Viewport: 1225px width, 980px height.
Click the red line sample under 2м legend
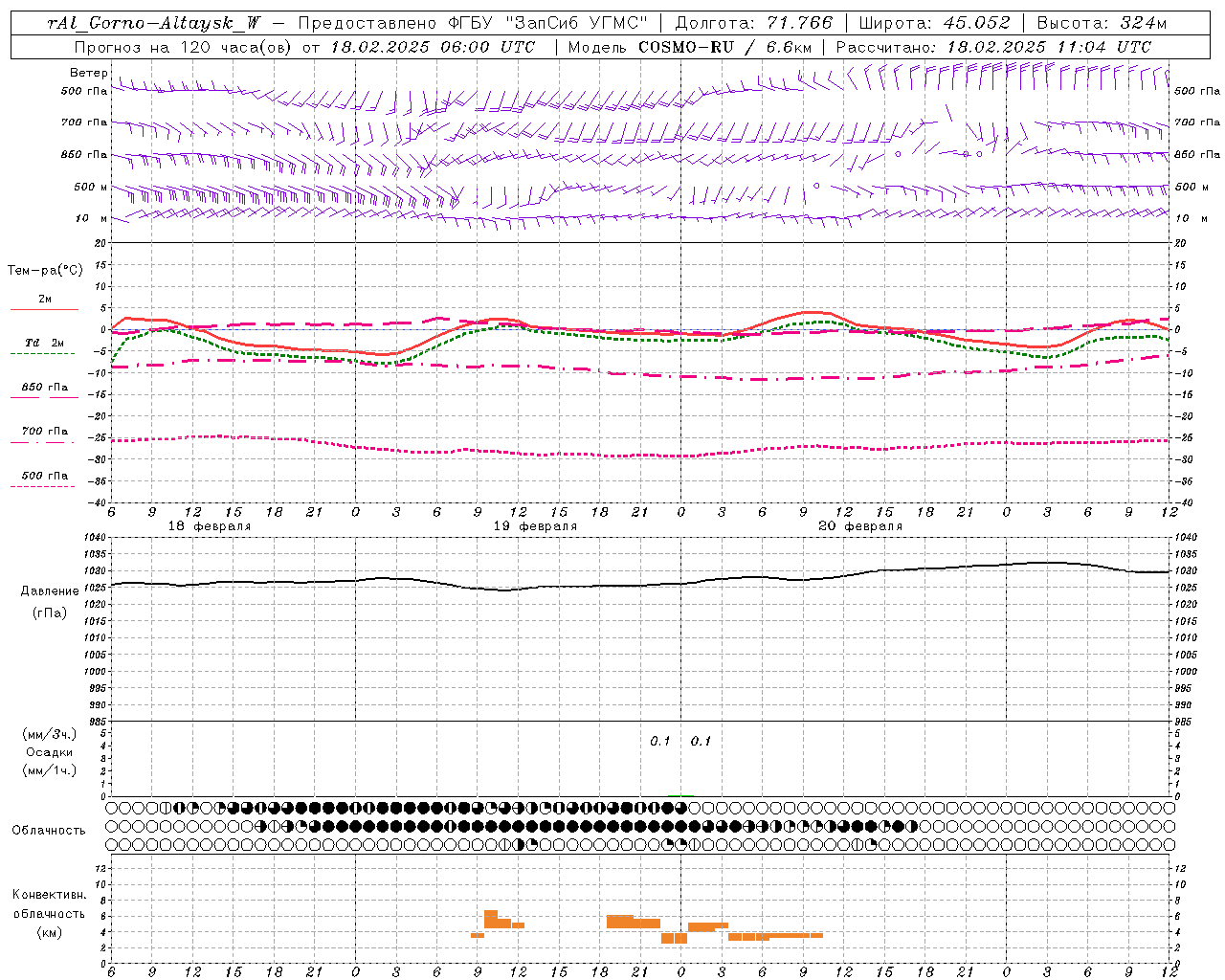(x=44, y=310)
